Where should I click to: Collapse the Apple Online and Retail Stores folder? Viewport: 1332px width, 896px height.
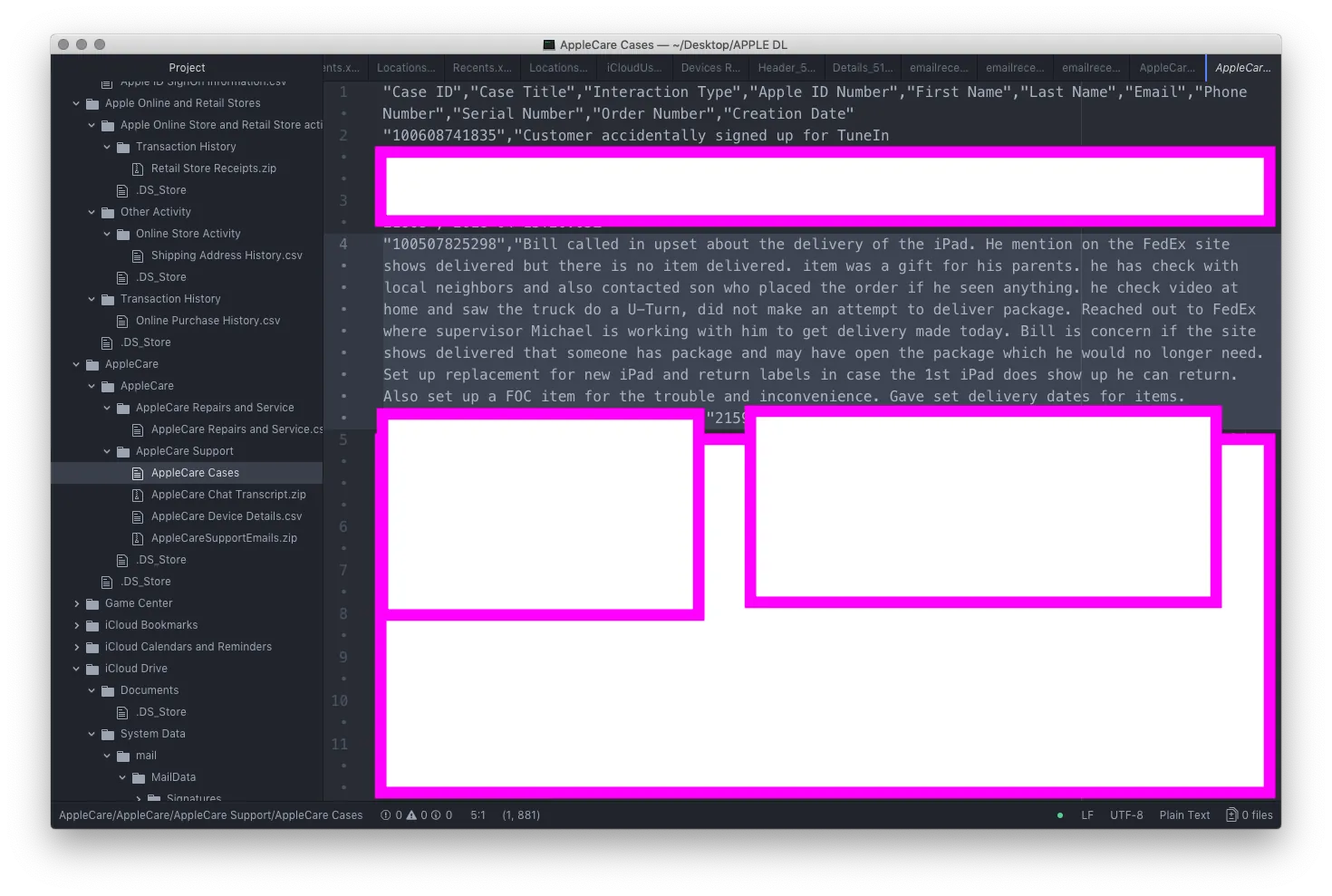76,103
